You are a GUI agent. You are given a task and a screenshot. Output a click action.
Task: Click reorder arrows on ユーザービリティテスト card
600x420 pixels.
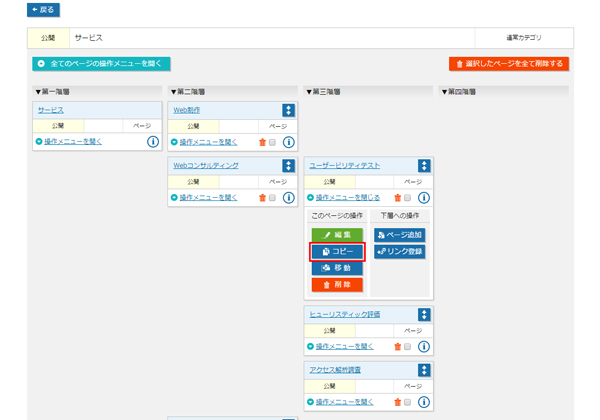pos(424,166)
